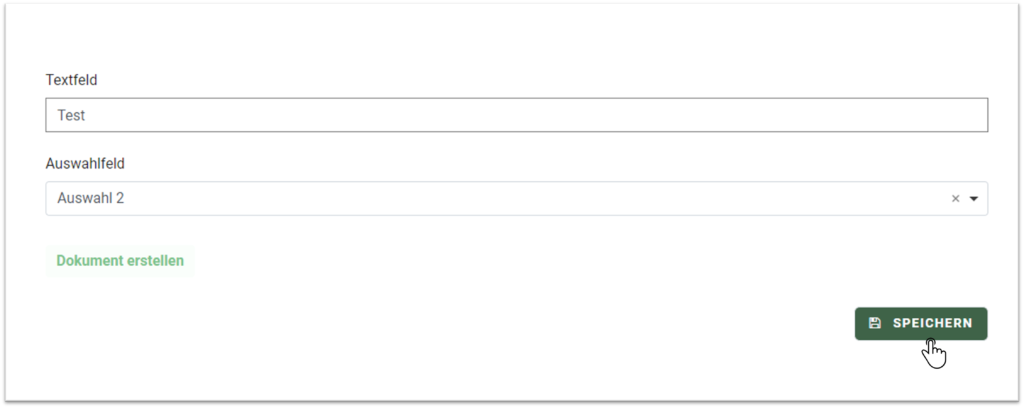This screenshot has width=1024, height=408.
Task: Click the middle of the Auswahlfeld box
Action: click(x=517, y=198)
